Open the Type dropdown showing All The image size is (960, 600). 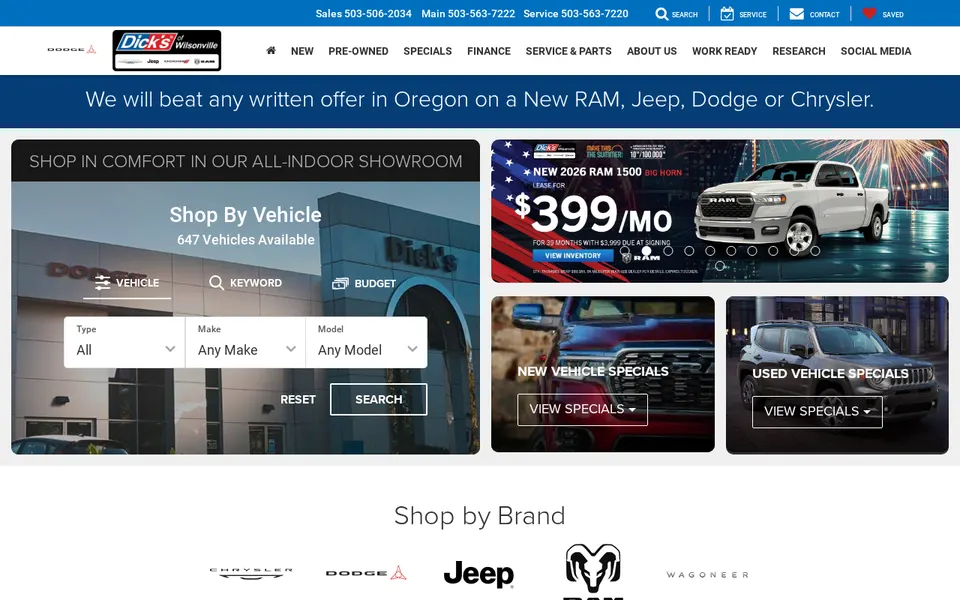[x=124, y=342]
